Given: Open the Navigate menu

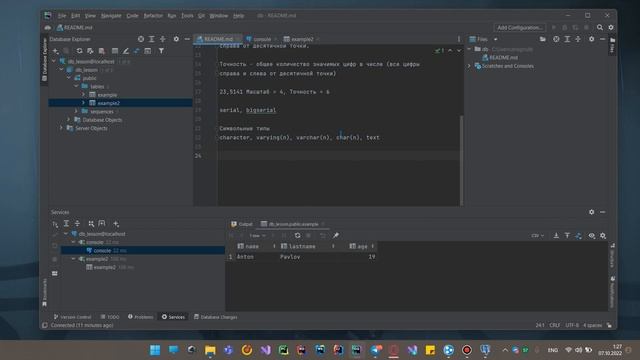Looking at the screenshot, I should [x=111, y=16].
